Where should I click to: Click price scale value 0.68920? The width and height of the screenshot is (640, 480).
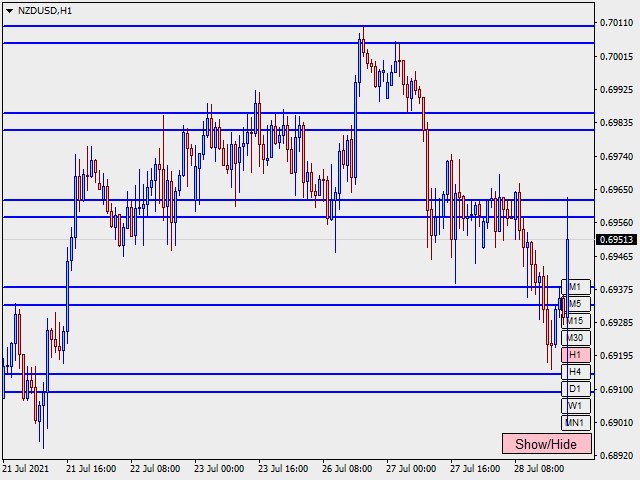[x=616, y=456]
